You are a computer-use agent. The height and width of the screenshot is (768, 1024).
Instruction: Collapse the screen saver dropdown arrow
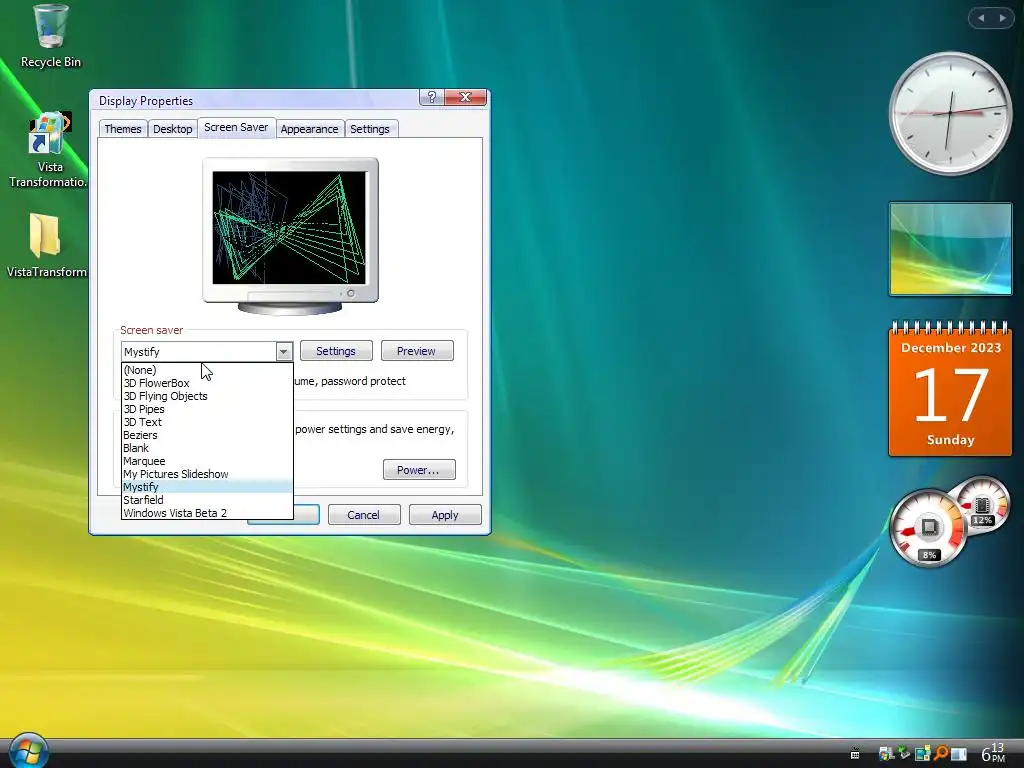[283, 351]
